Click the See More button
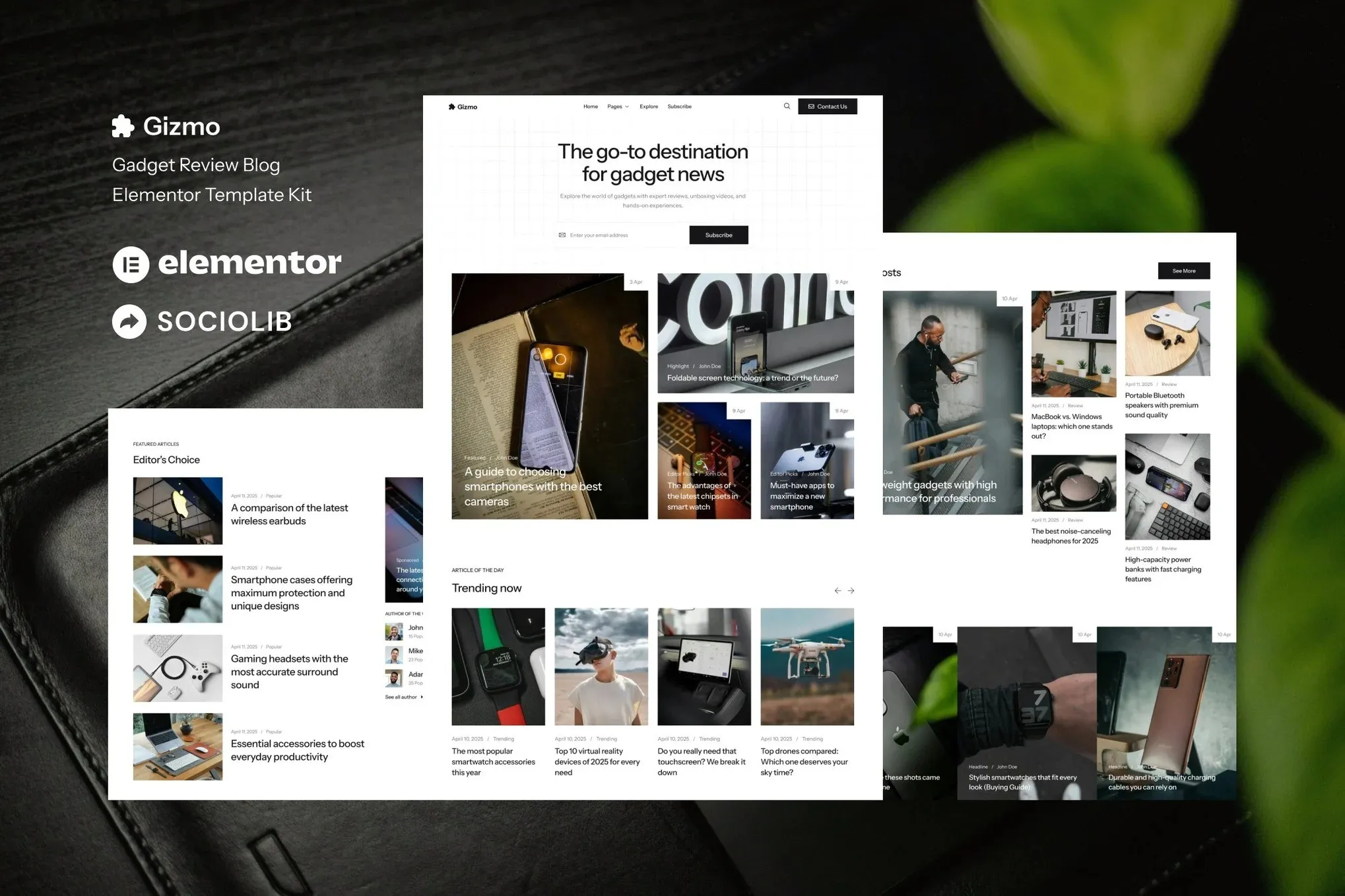The width and height of the screenshot is (1345, 896). [x=1184, y=271]
